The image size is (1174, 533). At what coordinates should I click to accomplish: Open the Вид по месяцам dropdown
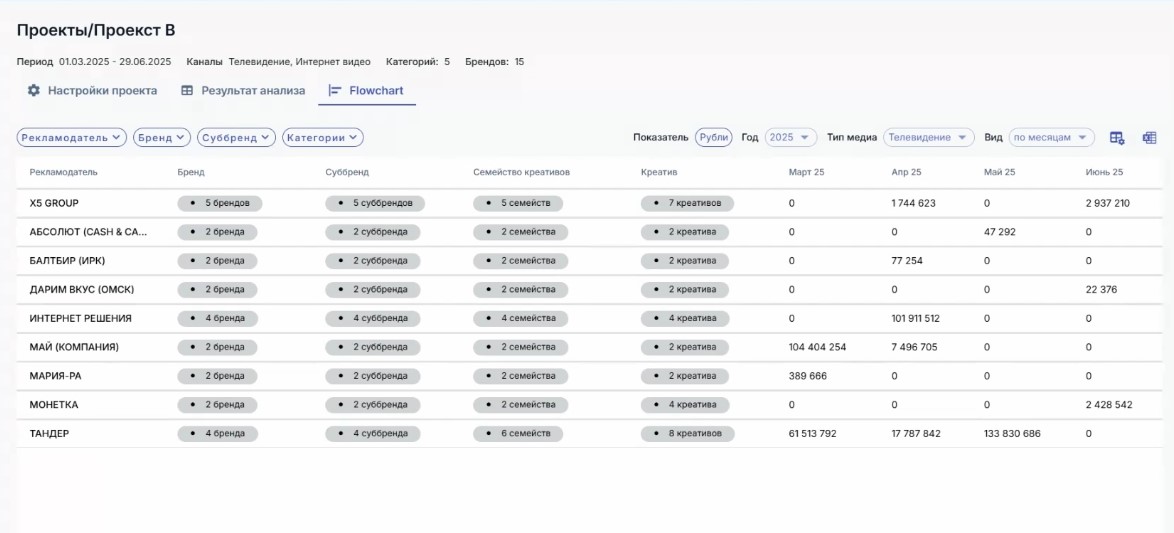pyautogui.click(x=1051, y=138)
